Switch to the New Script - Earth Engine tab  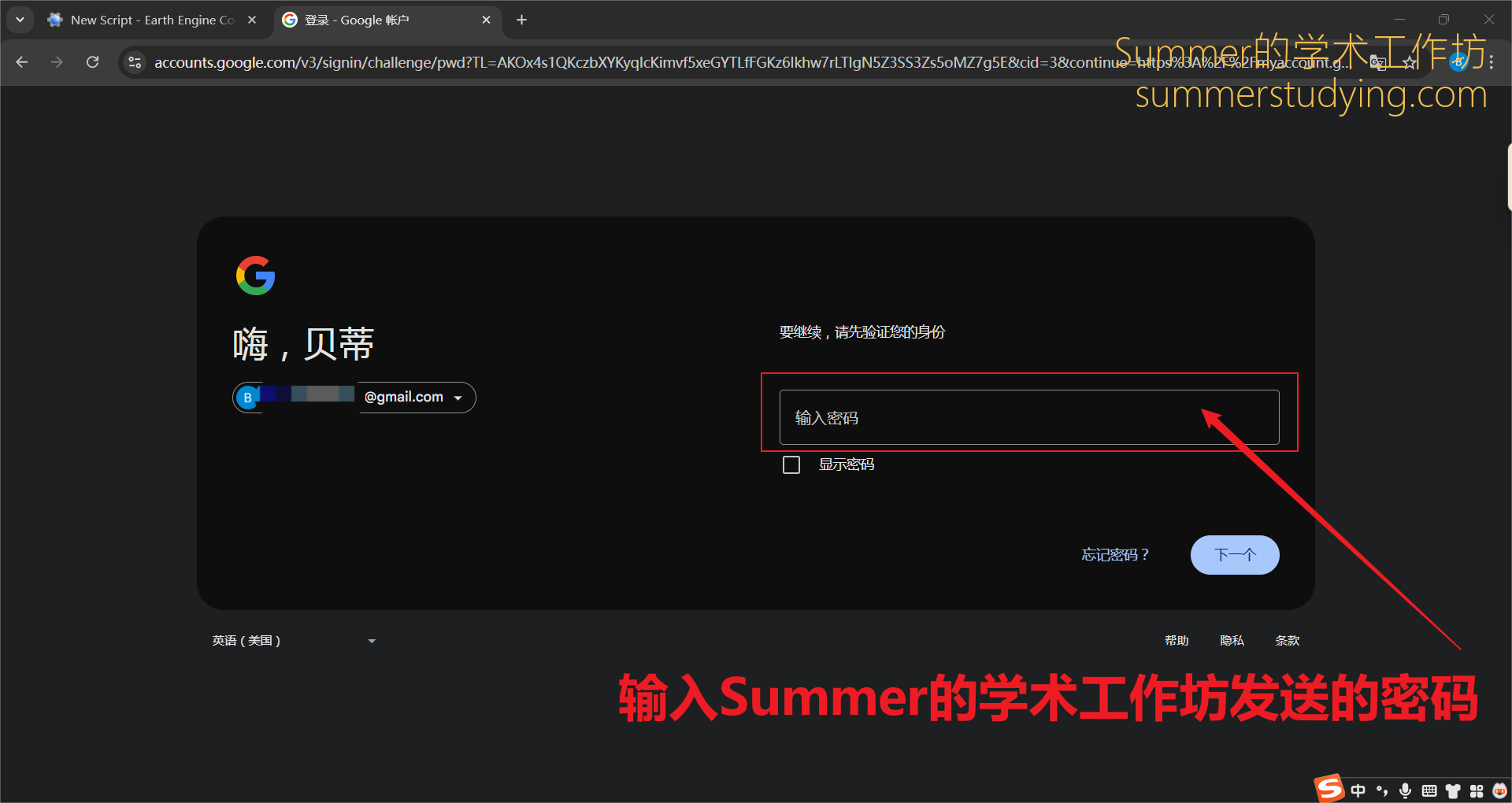click(x=151, y=20)
